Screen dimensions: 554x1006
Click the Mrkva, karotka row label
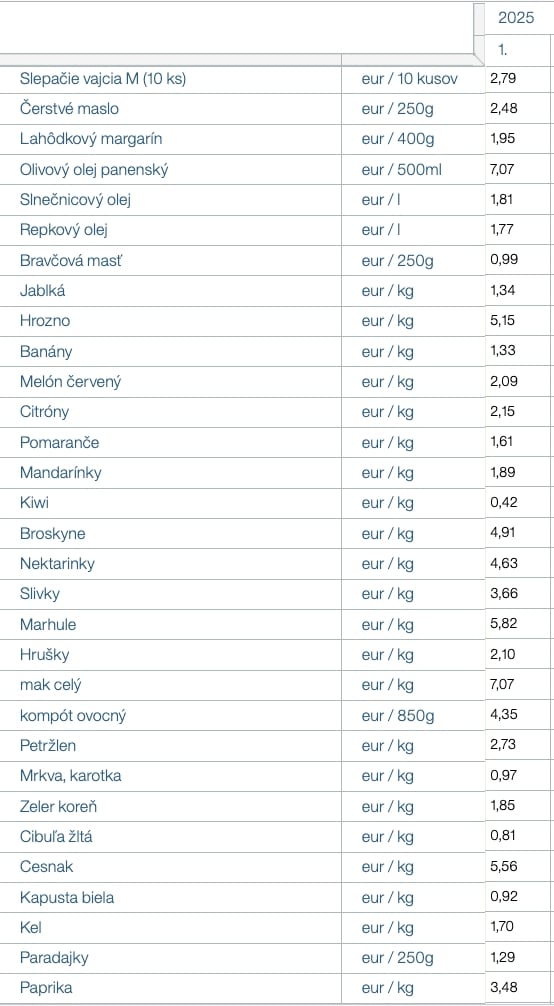pyautogui.click(x=71, y=776)
